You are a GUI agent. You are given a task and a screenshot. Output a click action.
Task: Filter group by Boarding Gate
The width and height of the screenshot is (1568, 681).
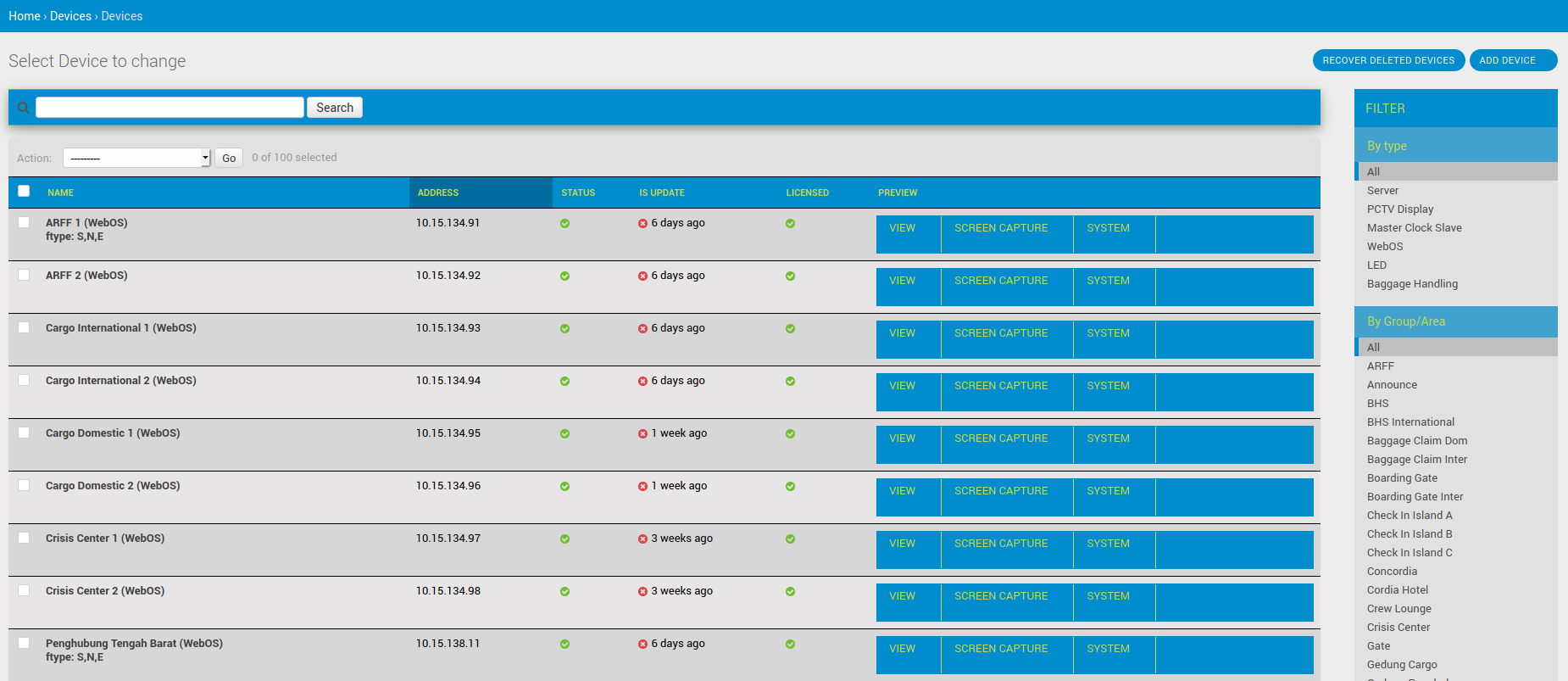point(1402,478)
